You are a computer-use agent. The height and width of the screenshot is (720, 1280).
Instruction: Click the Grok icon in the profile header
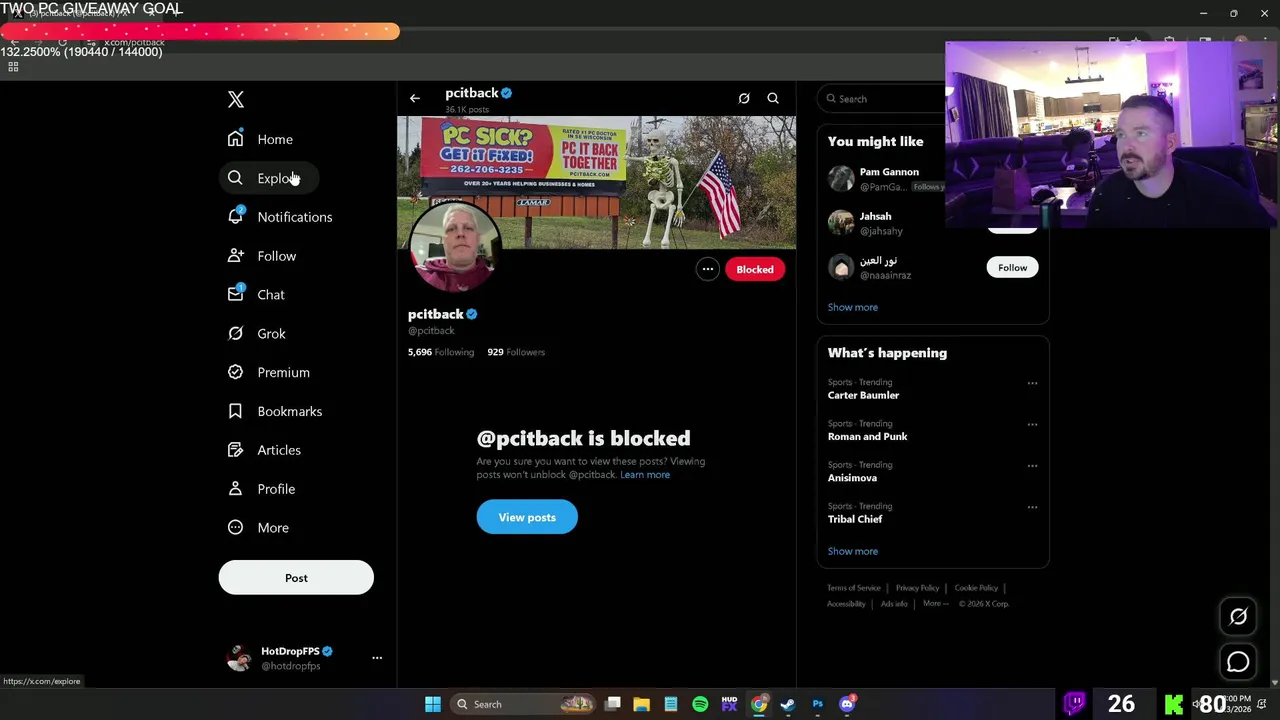pos(744,98)
